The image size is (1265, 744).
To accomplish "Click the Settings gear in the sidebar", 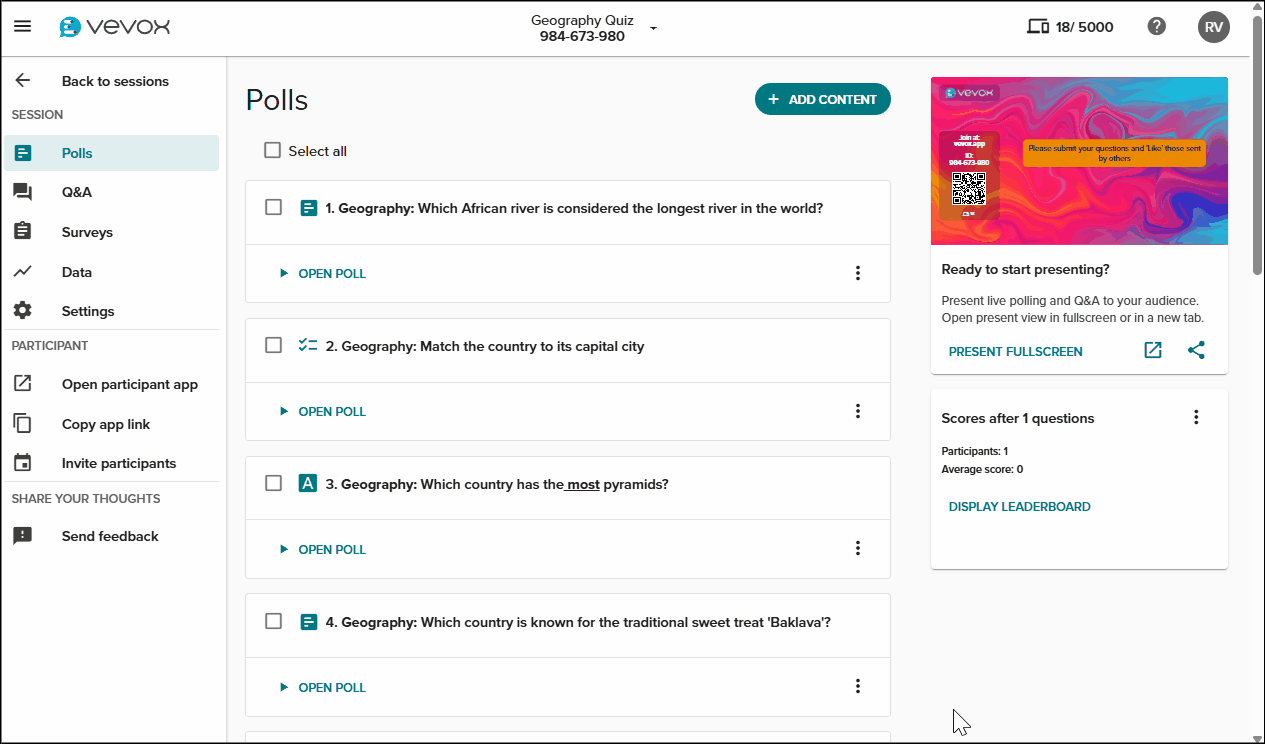I will pyautogui.click(x=22, y=310).
